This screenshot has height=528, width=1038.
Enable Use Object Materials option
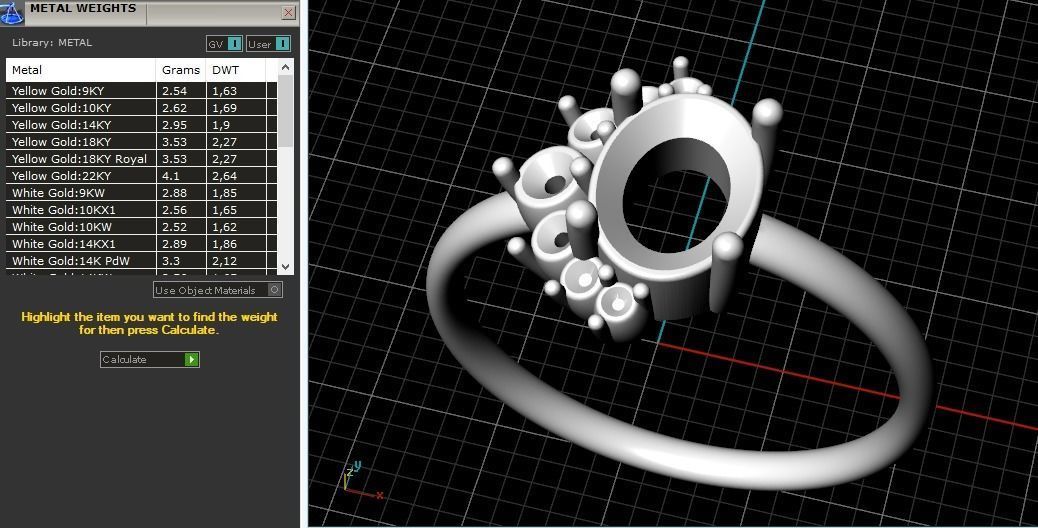point(218,290)
